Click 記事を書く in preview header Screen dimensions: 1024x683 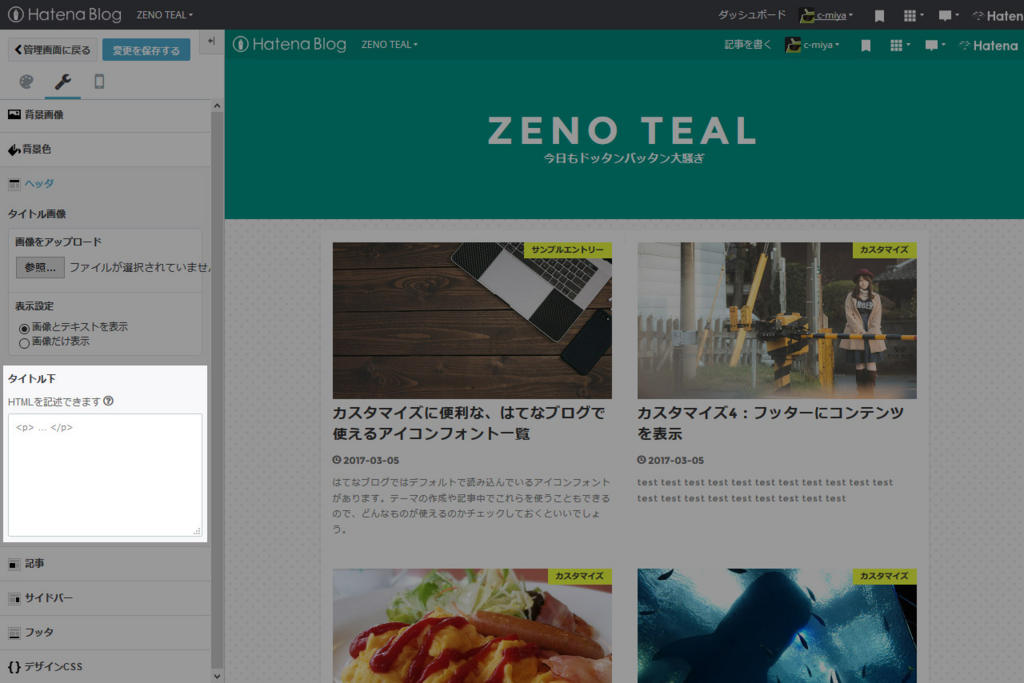[747, 44]
